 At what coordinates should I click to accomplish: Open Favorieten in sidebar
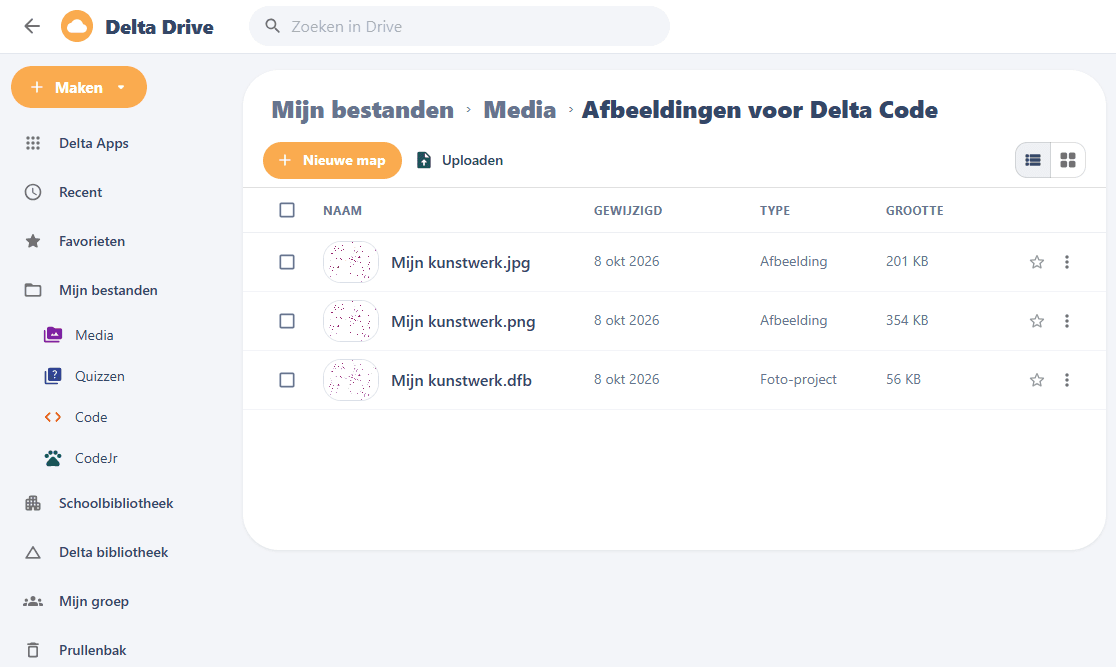[x=92, y=241]
